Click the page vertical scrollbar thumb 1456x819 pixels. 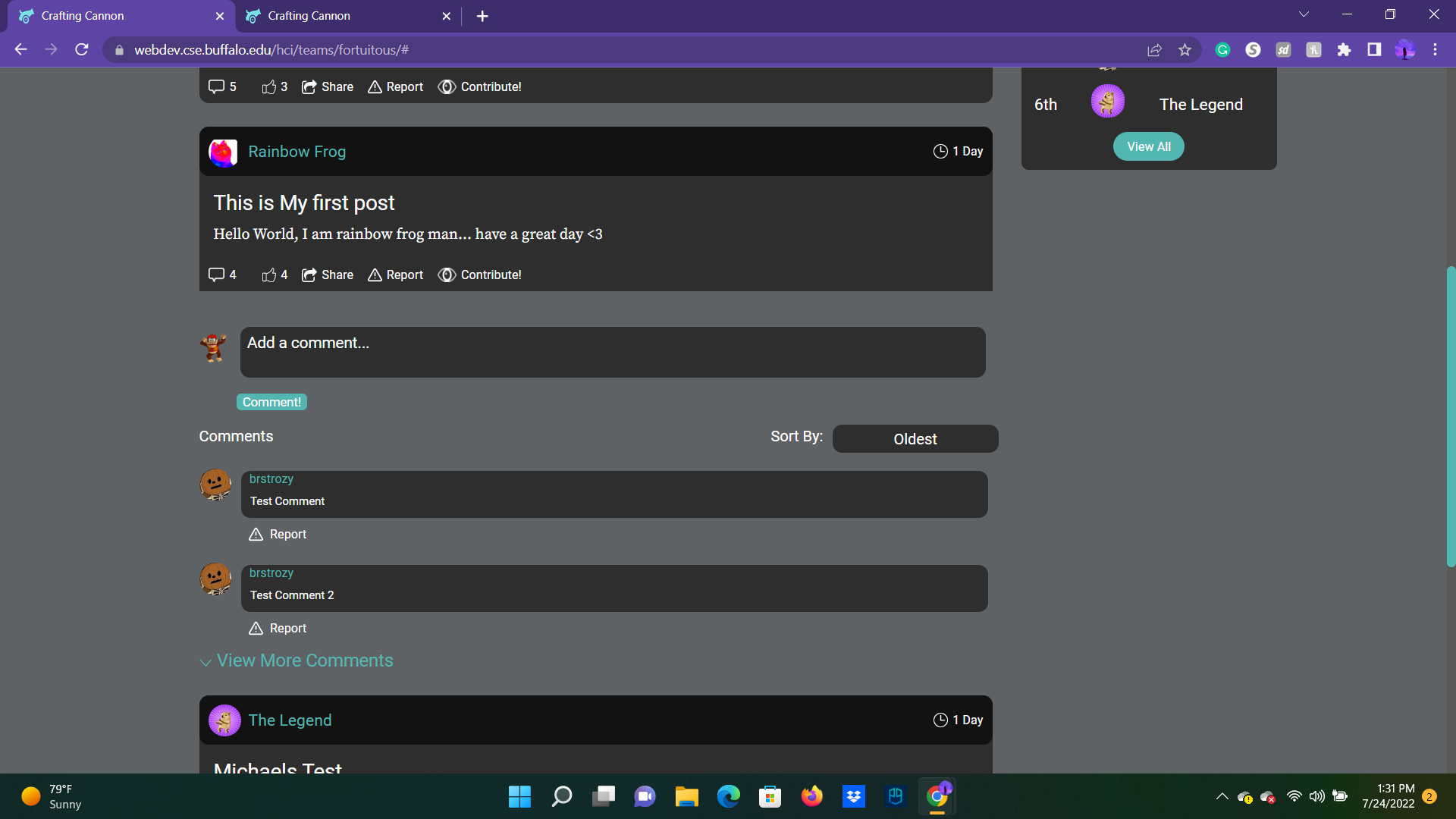[1450, 416]
